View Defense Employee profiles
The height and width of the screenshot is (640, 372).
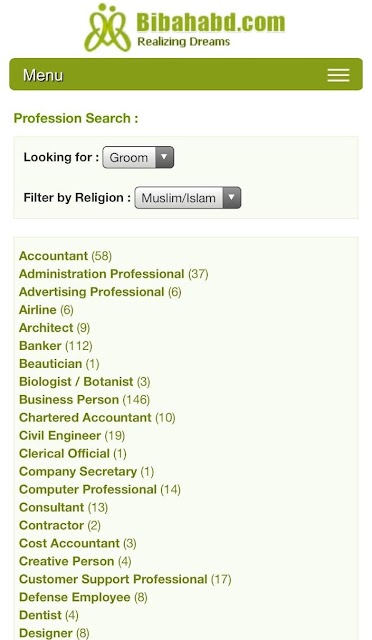[x=75, y=597]
